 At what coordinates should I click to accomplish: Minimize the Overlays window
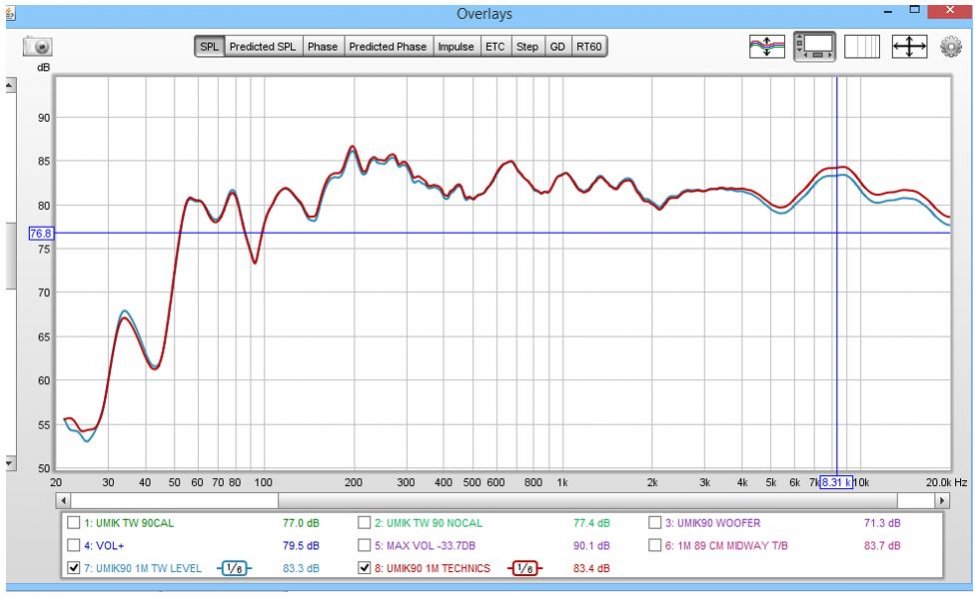pos(888,11)
